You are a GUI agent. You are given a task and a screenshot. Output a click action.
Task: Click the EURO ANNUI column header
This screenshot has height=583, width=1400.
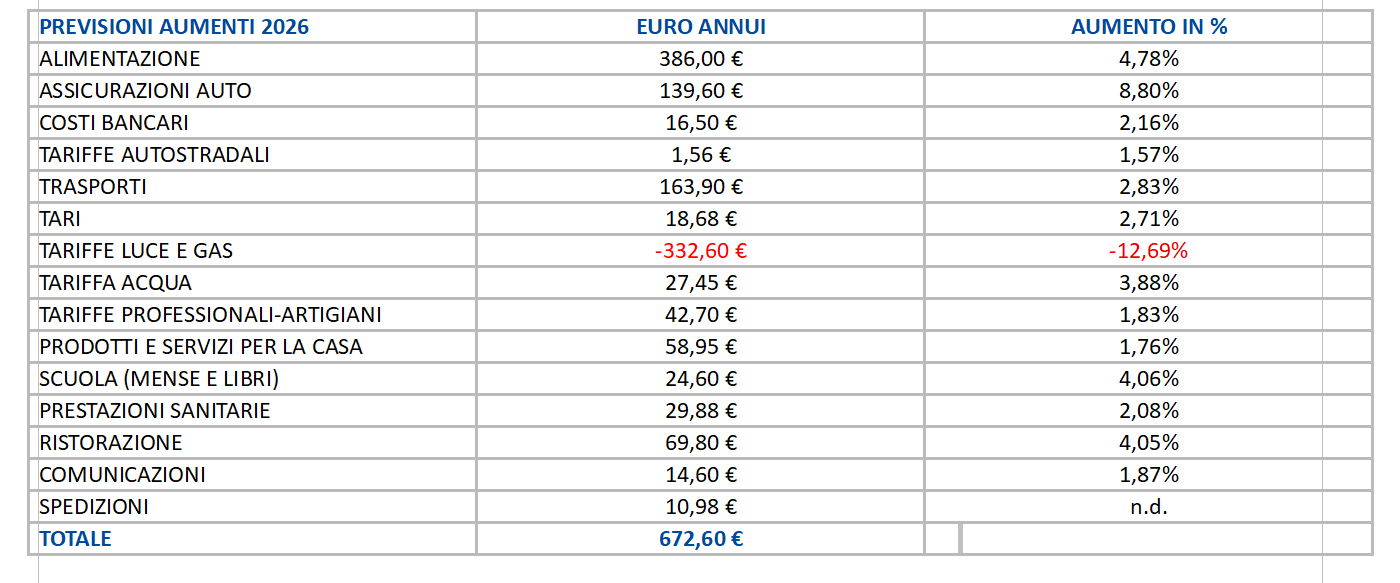[x=700, y=27]
